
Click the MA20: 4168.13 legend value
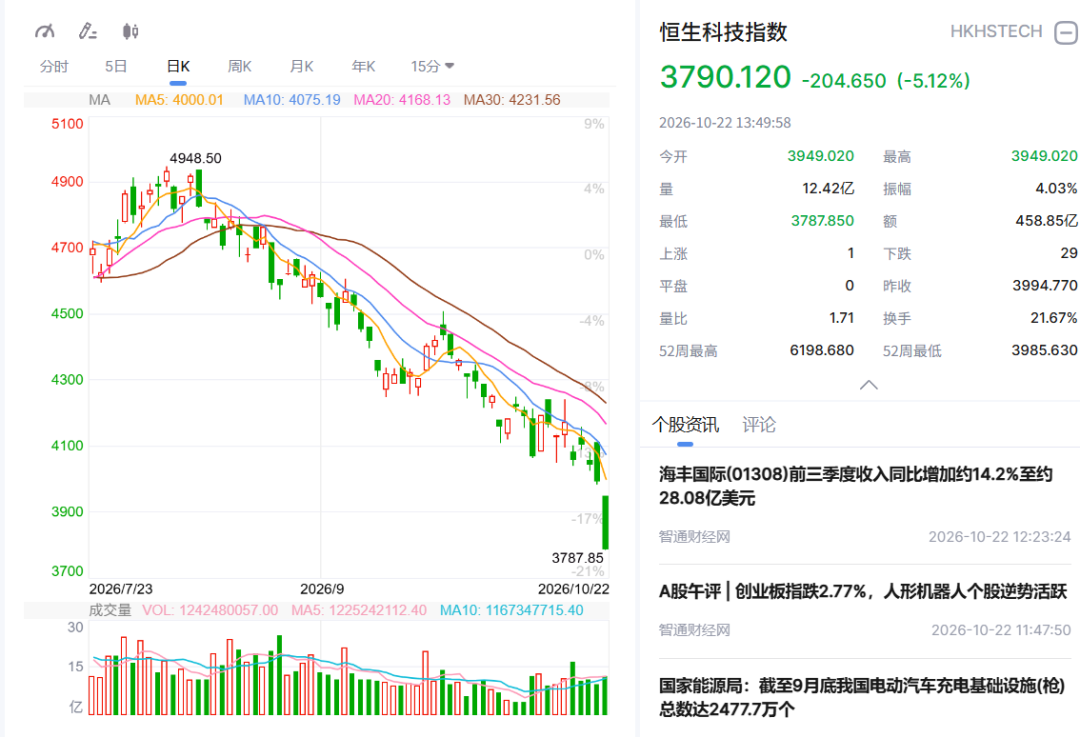pos(402,100)
